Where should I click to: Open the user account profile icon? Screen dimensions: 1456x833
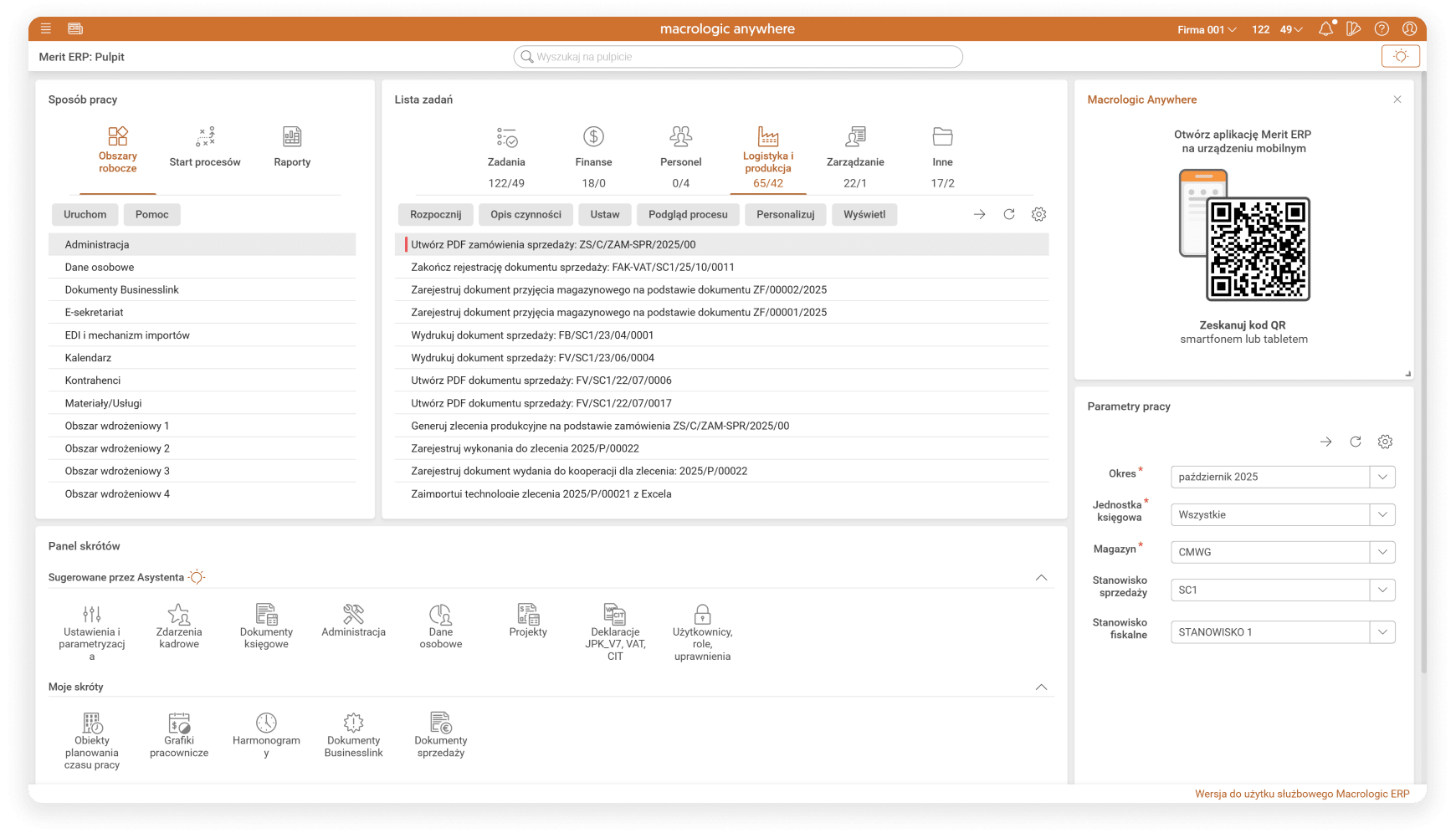pos(1409,29)
